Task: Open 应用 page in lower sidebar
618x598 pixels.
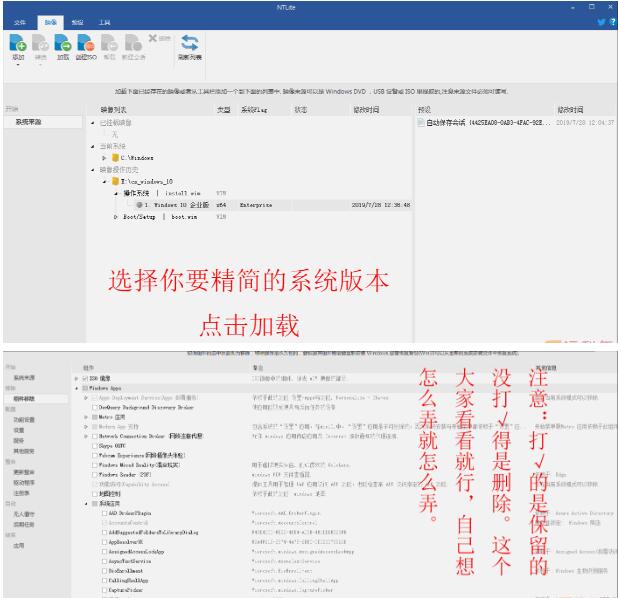Action: pos(19,546)
